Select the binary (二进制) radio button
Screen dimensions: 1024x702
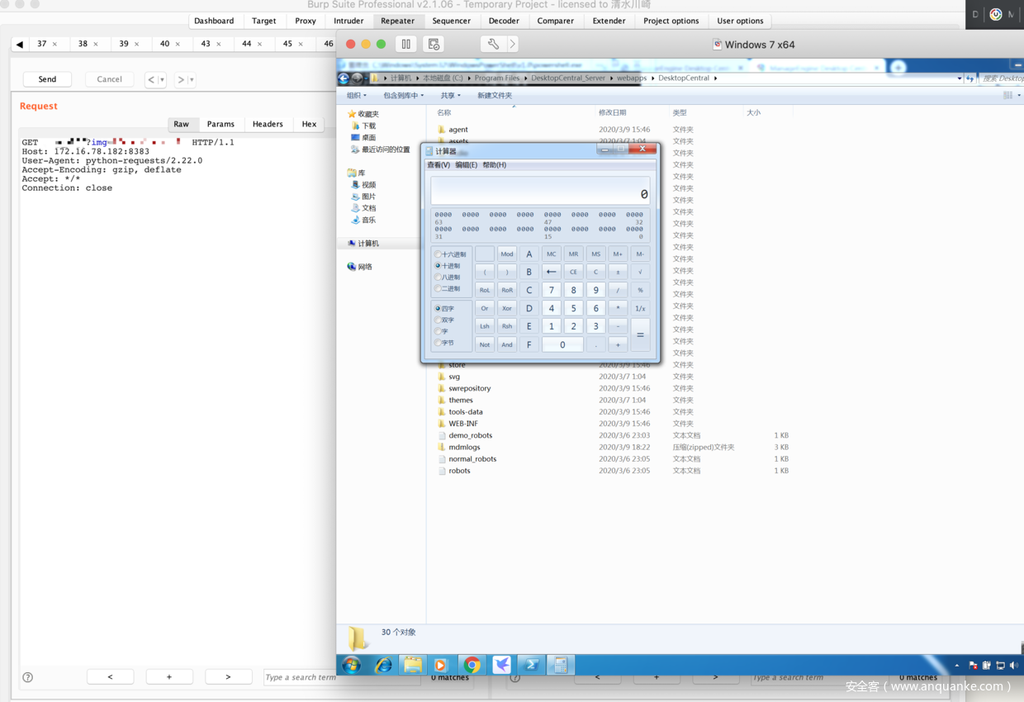(438, 289)
